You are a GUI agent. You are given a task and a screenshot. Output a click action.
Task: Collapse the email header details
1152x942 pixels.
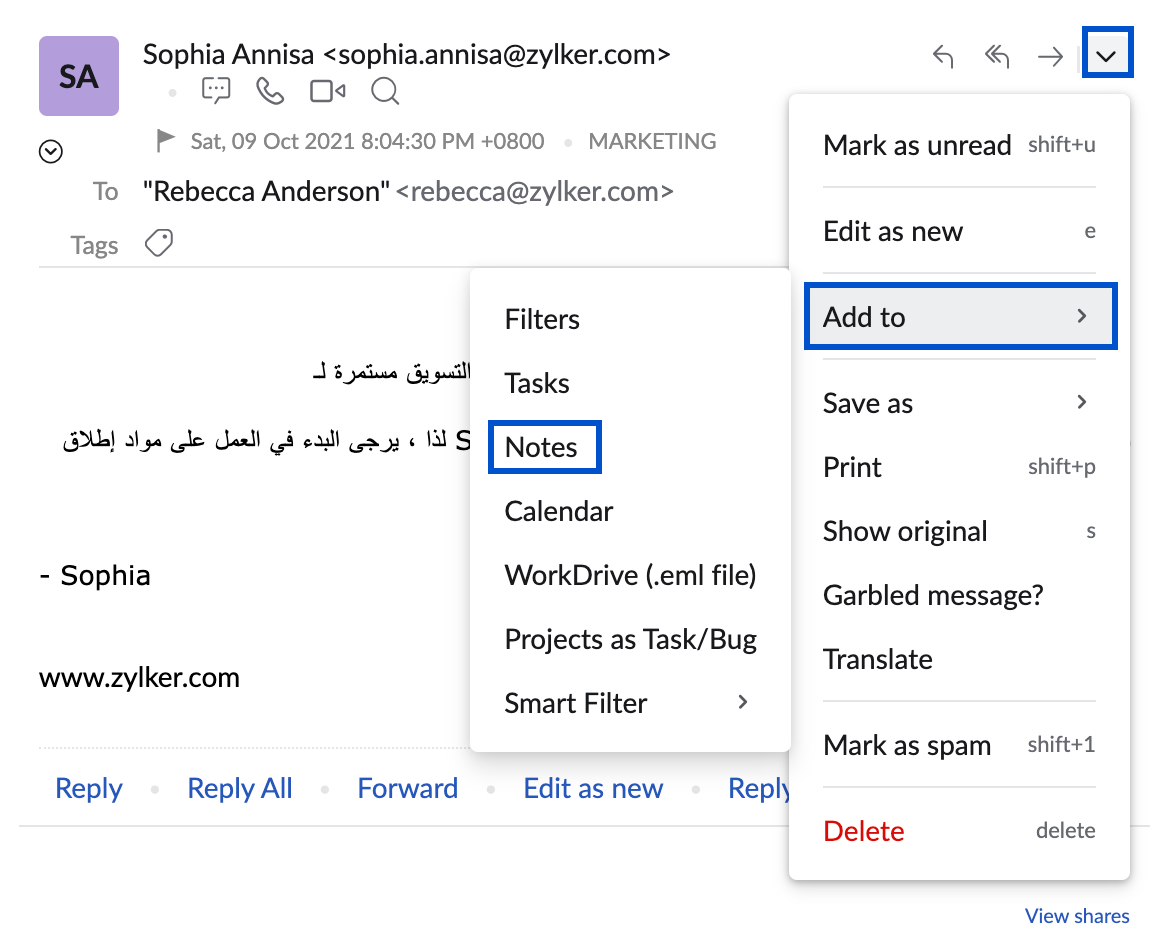[x=50, y=152]
